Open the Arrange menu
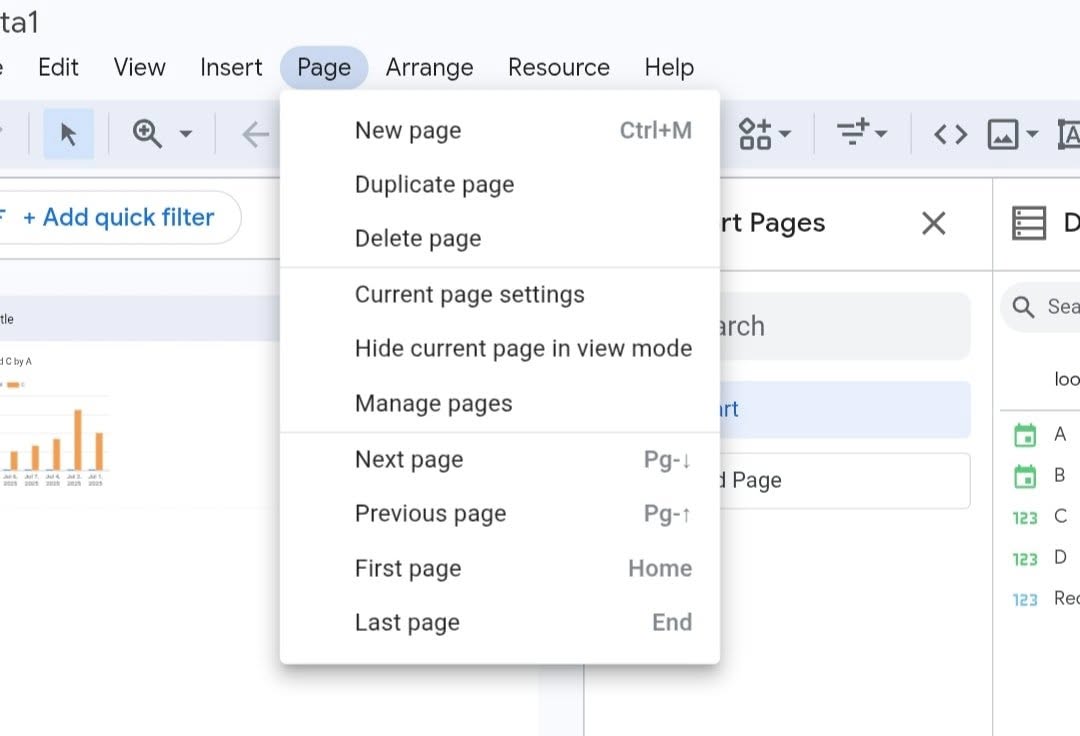 coord(429,68)
